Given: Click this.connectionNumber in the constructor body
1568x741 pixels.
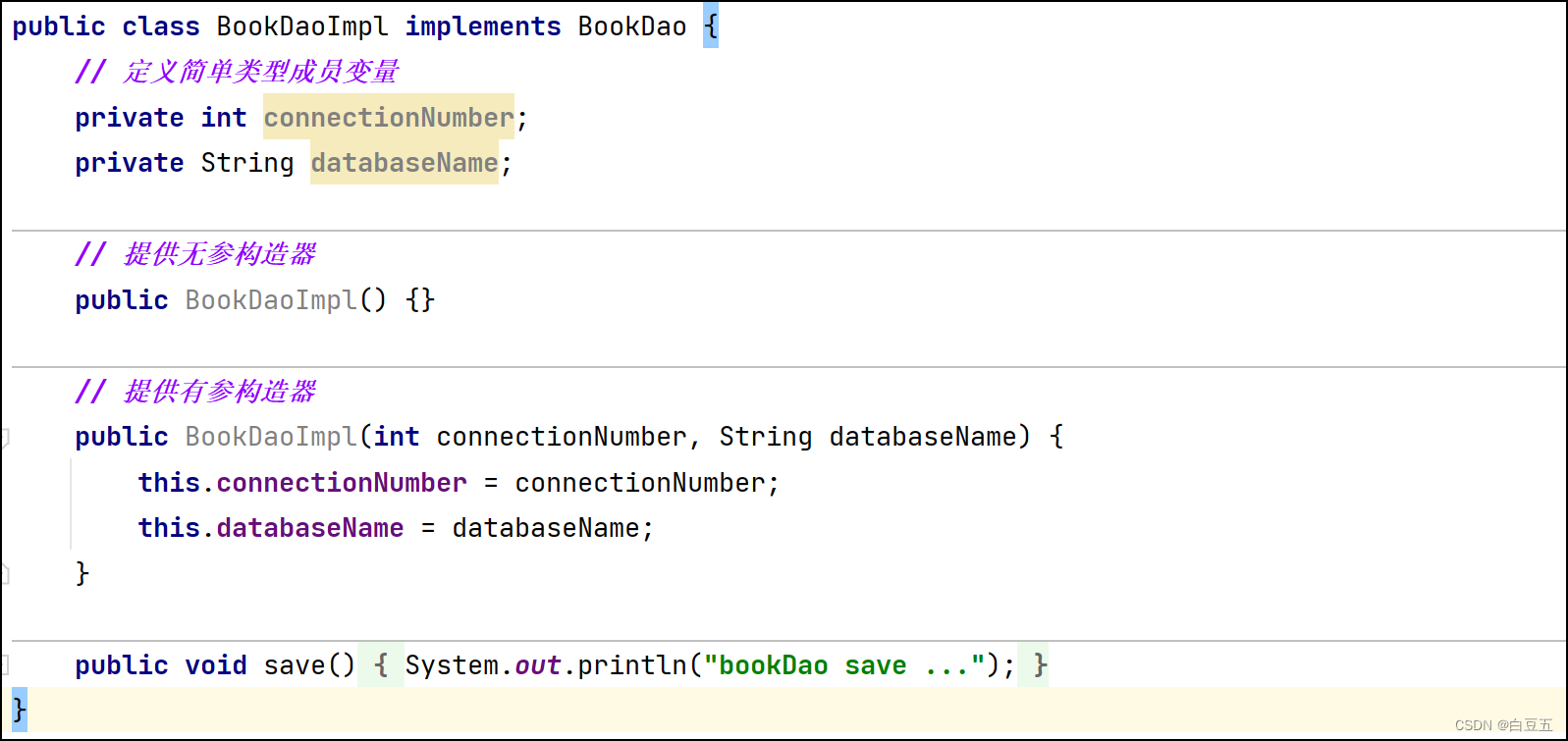Looking at the screenshot, I should 341,483.
